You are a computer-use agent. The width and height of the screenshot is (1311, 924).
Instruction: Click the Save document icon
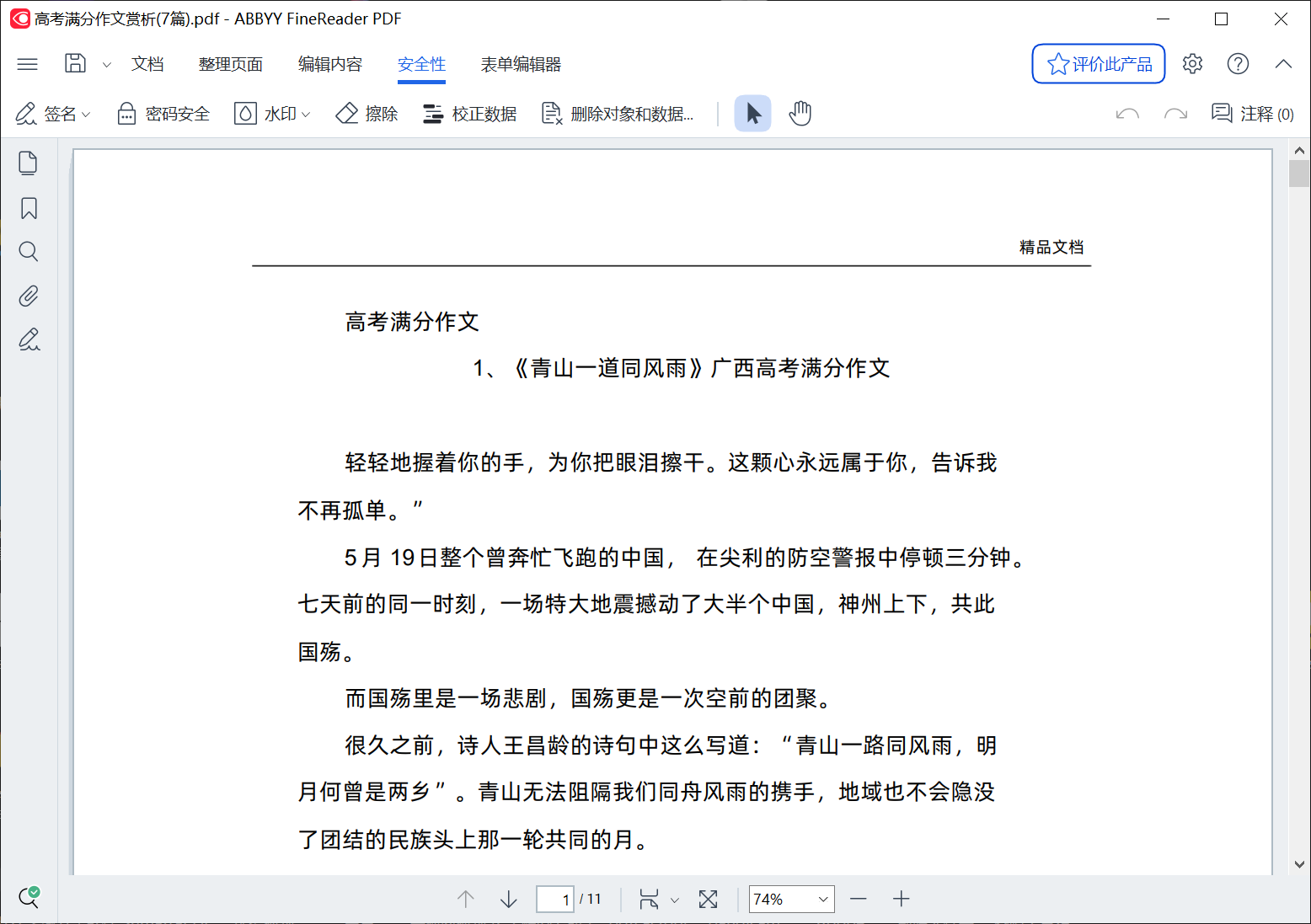pos(76,63)
